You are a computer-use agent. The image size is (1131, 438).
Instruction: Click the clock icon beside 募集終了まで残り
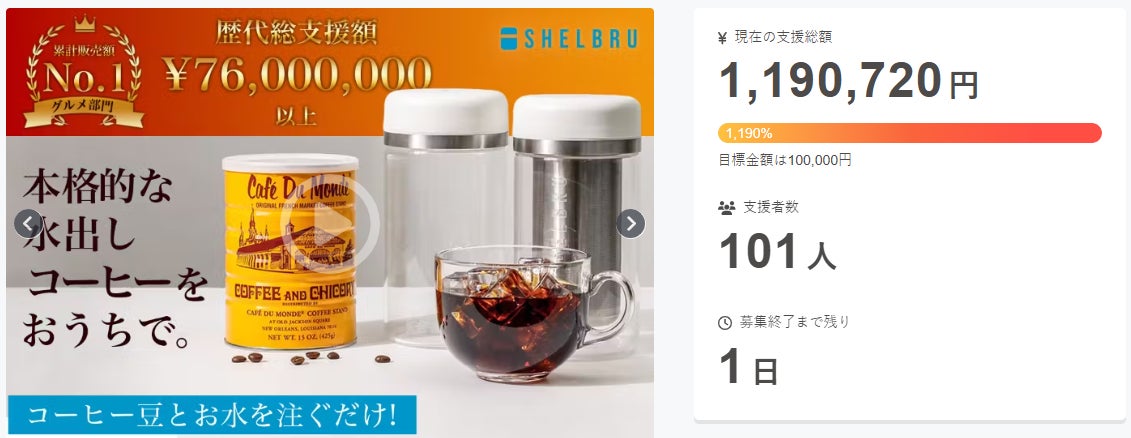[725, 323]
